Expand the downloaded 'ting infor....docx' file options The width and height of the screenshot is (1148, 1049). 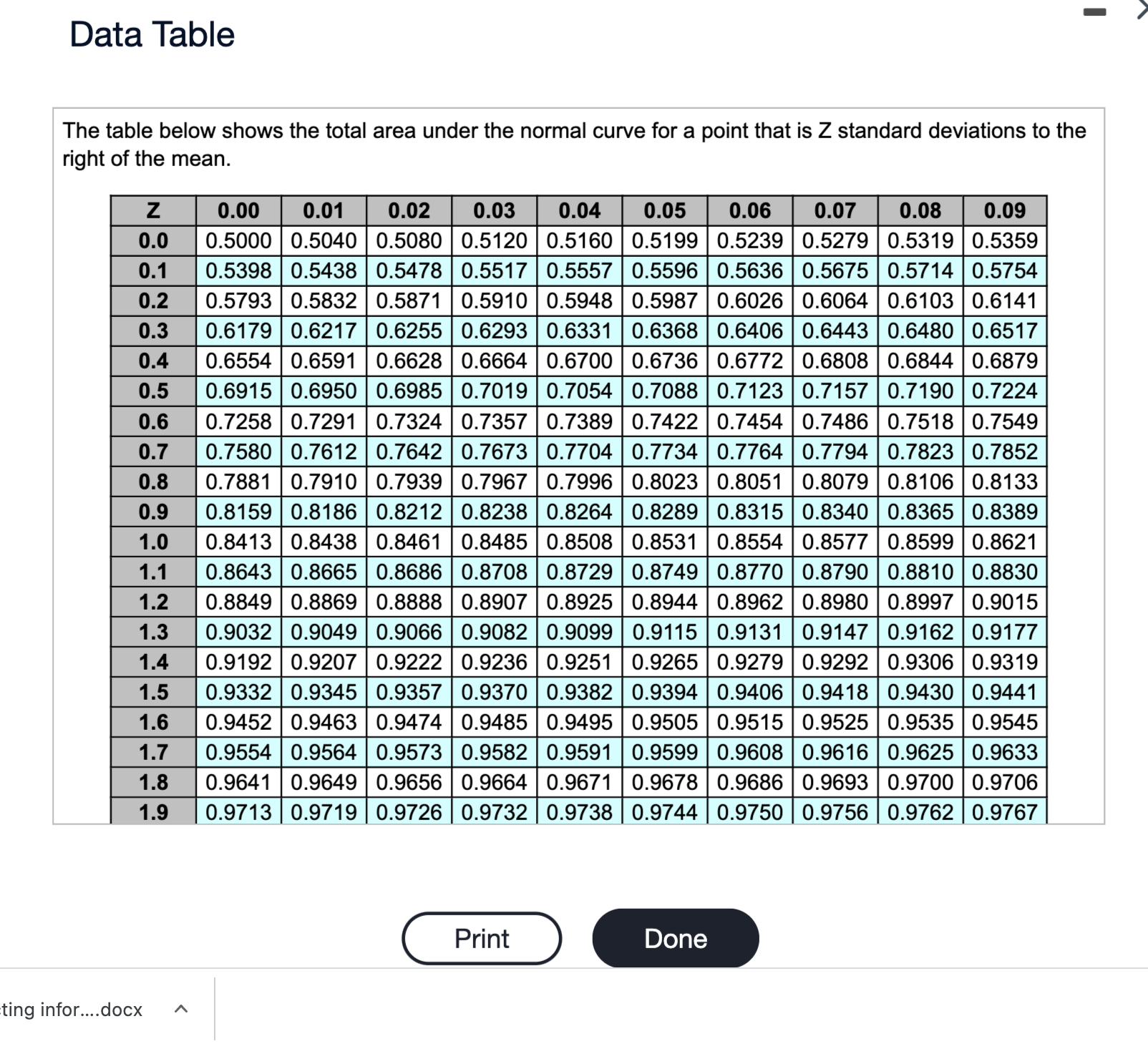pos(181,1009)
